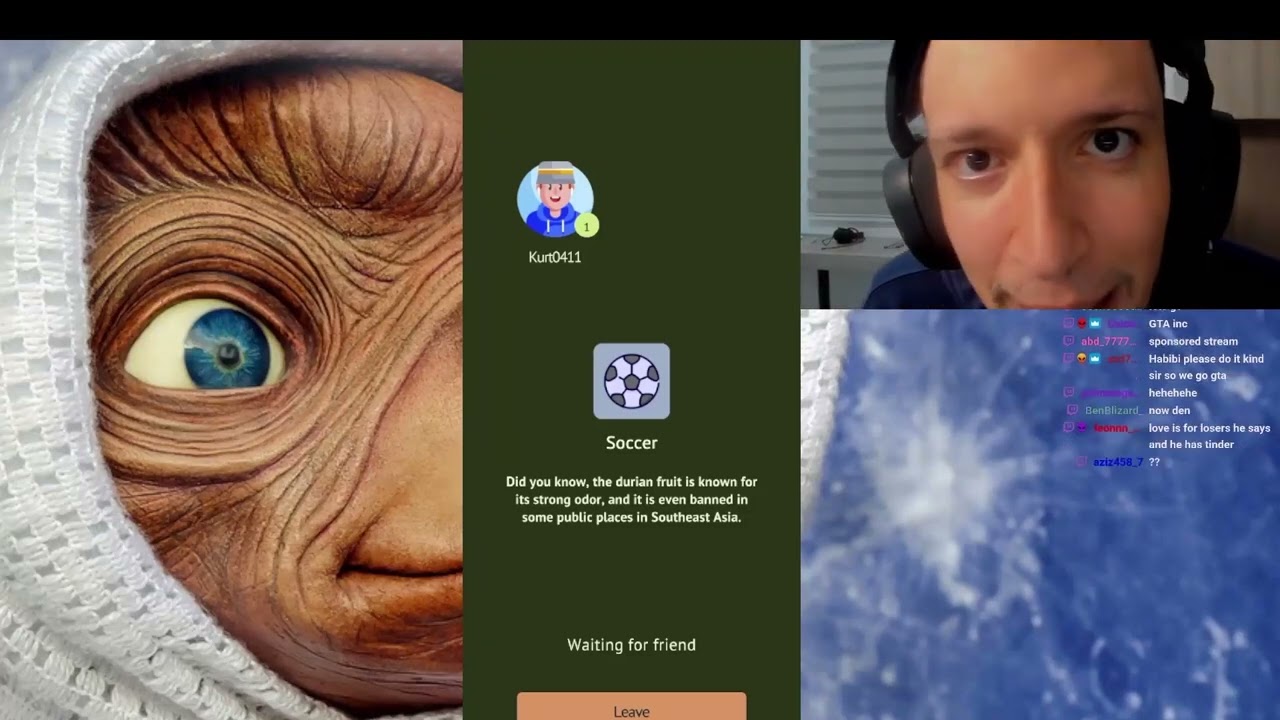
Task: Click orange emote badge in Habibi row
Action: (1082, 358)
